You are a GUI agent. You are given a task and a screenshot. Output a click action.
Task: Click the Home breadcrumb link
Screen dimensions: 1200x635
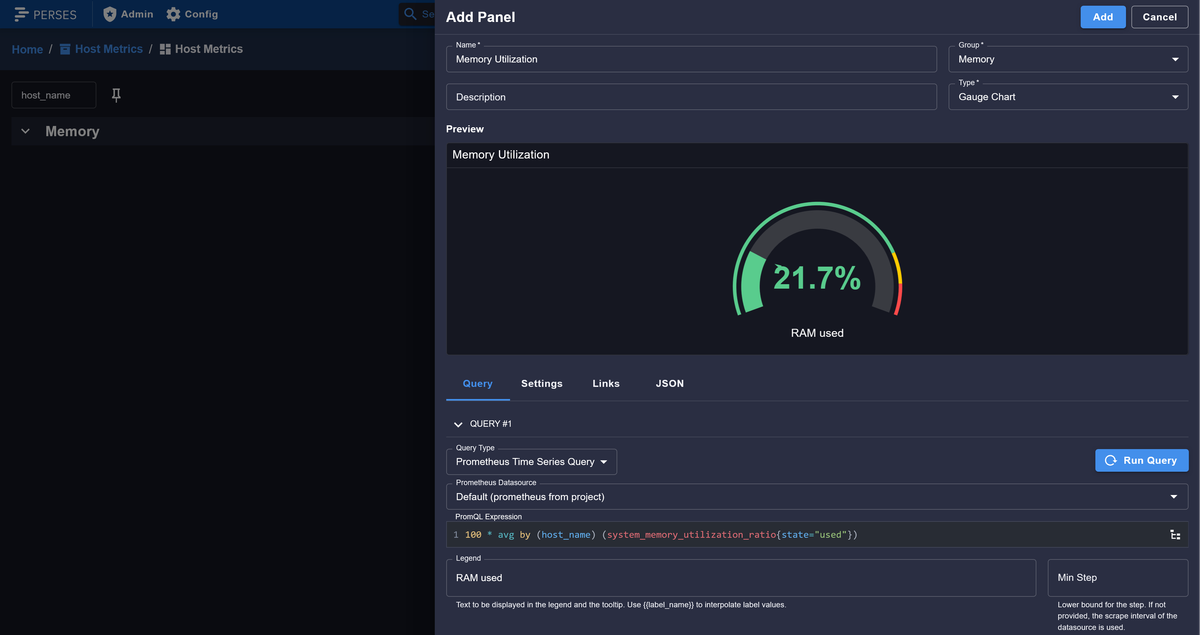coord(27,49)
